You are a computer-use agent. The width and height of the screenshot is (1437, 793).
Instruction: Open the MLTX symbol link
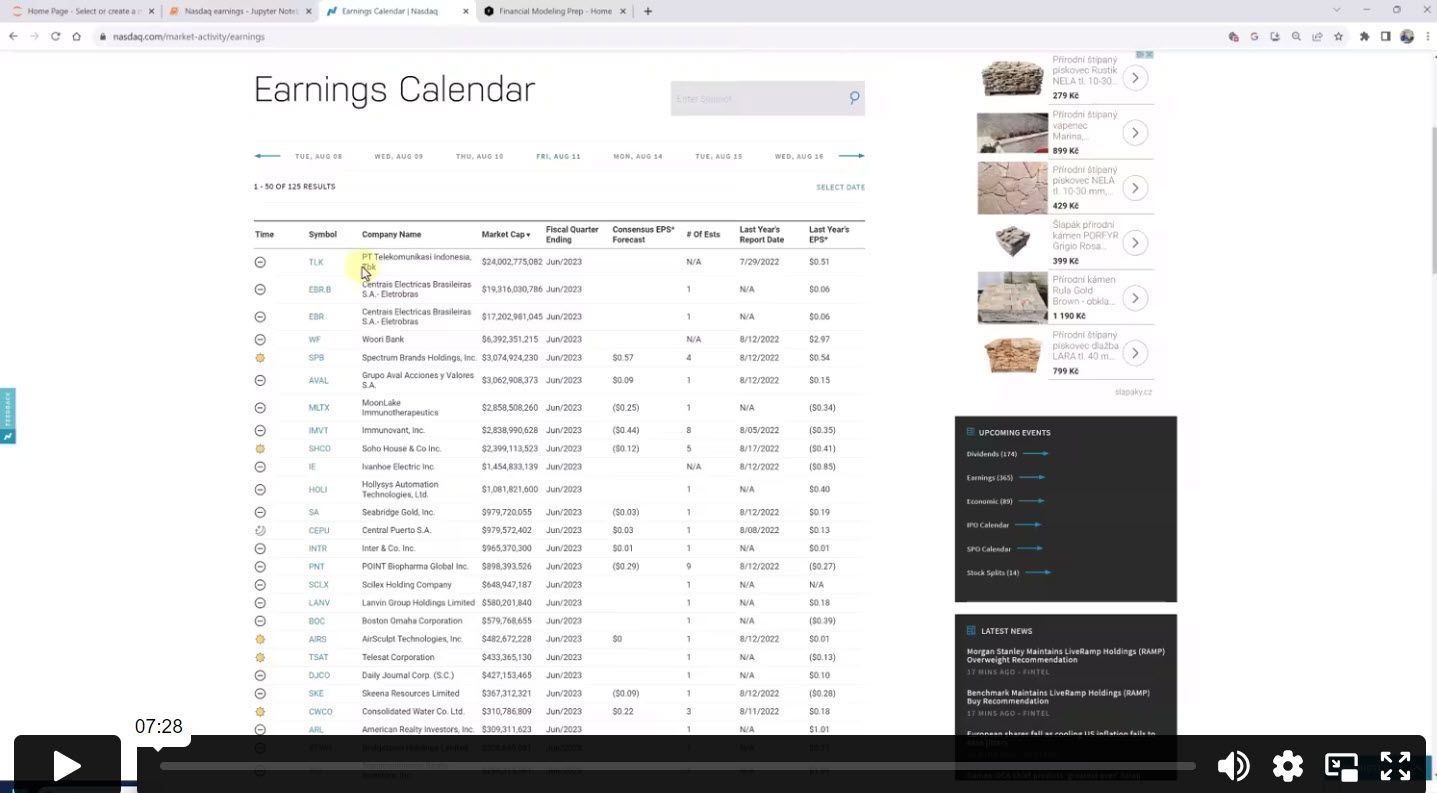[319, 408]
